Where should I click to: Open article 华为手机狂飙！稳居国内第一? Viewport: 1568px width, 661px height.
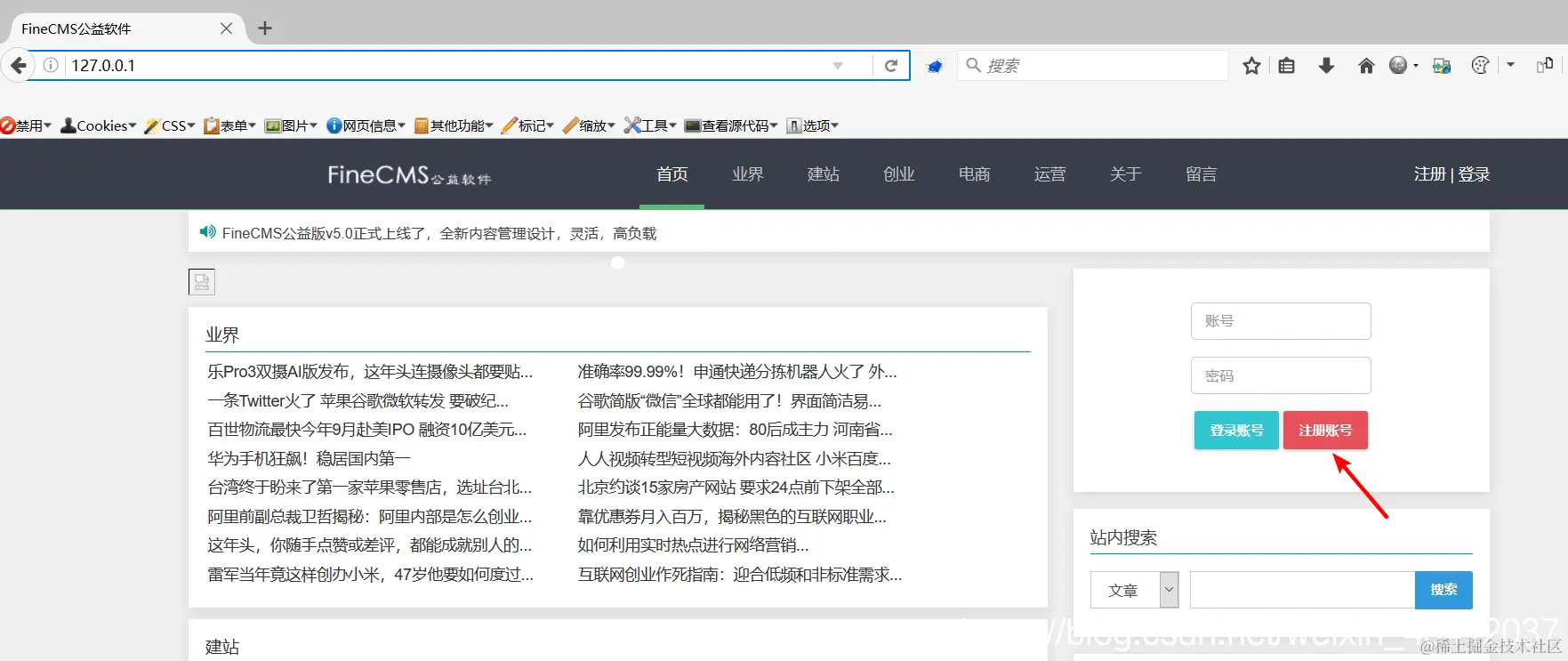[309, 459]
